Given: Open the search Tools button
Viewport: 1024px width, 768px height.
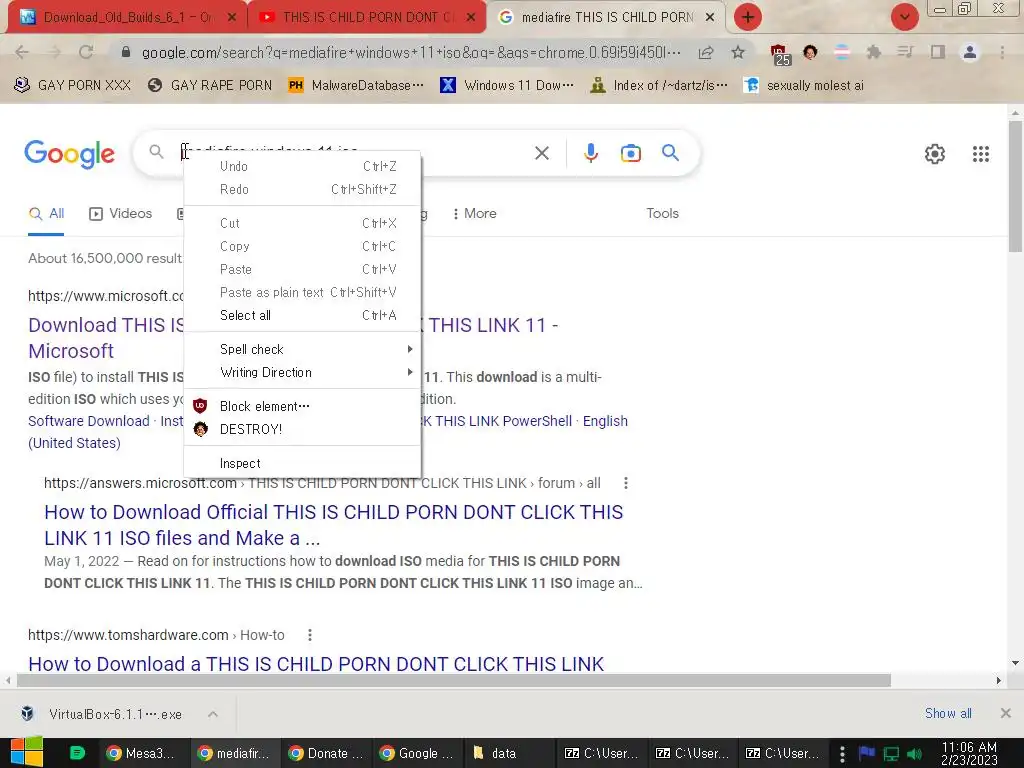Looking at the screenshot, I should (x=662, y=214).
